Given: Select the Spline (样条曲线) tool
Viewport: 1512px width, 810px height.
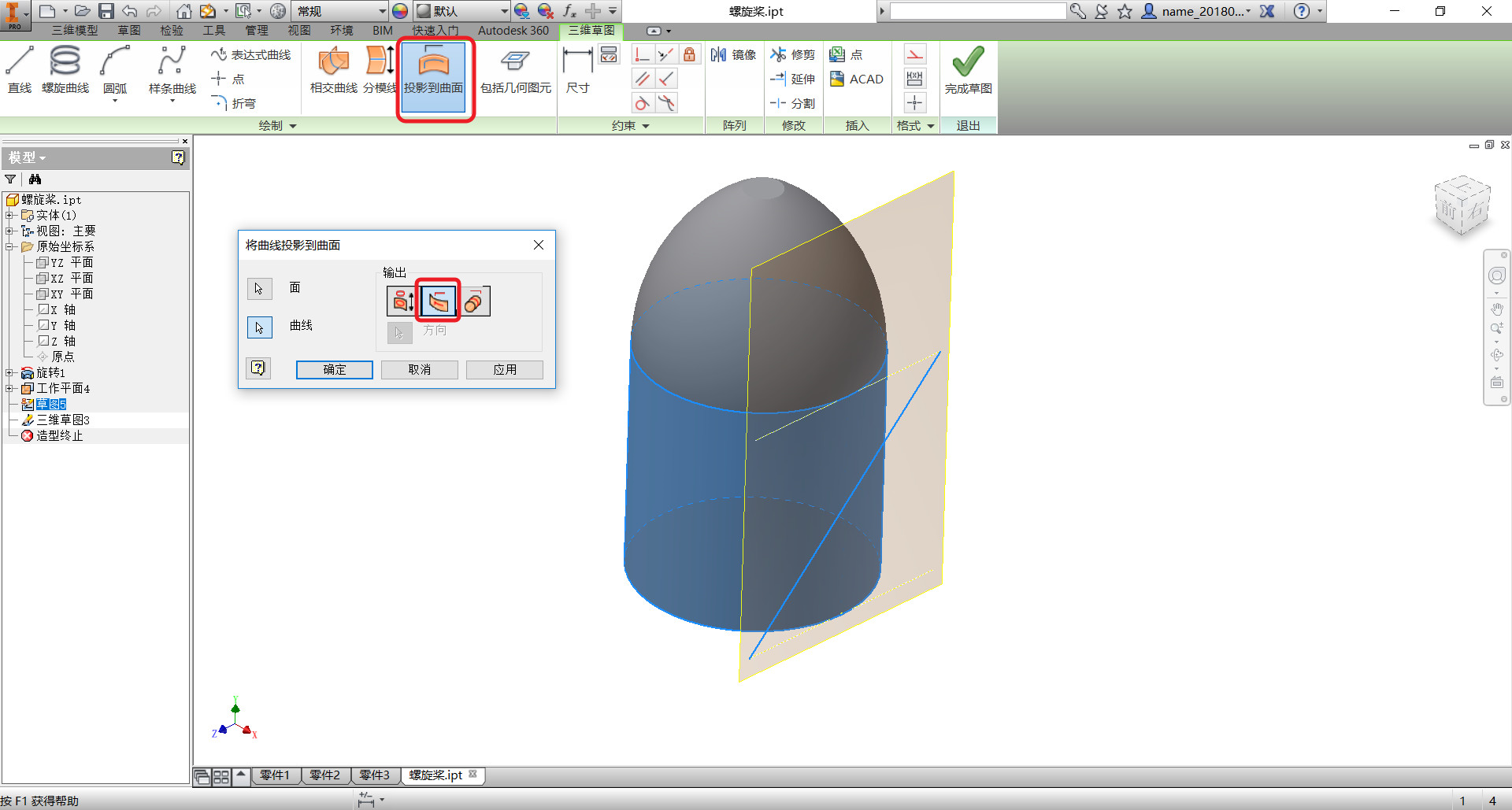Looking at the screenshot, I should pos(172,69).
